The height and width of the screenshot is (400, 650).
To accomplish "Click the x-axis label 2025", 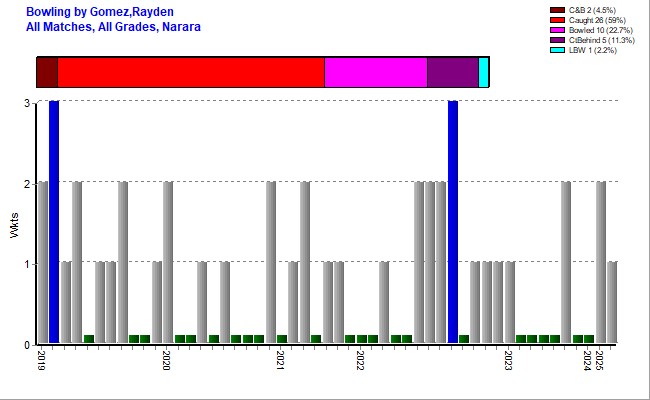I will [599, 360].
